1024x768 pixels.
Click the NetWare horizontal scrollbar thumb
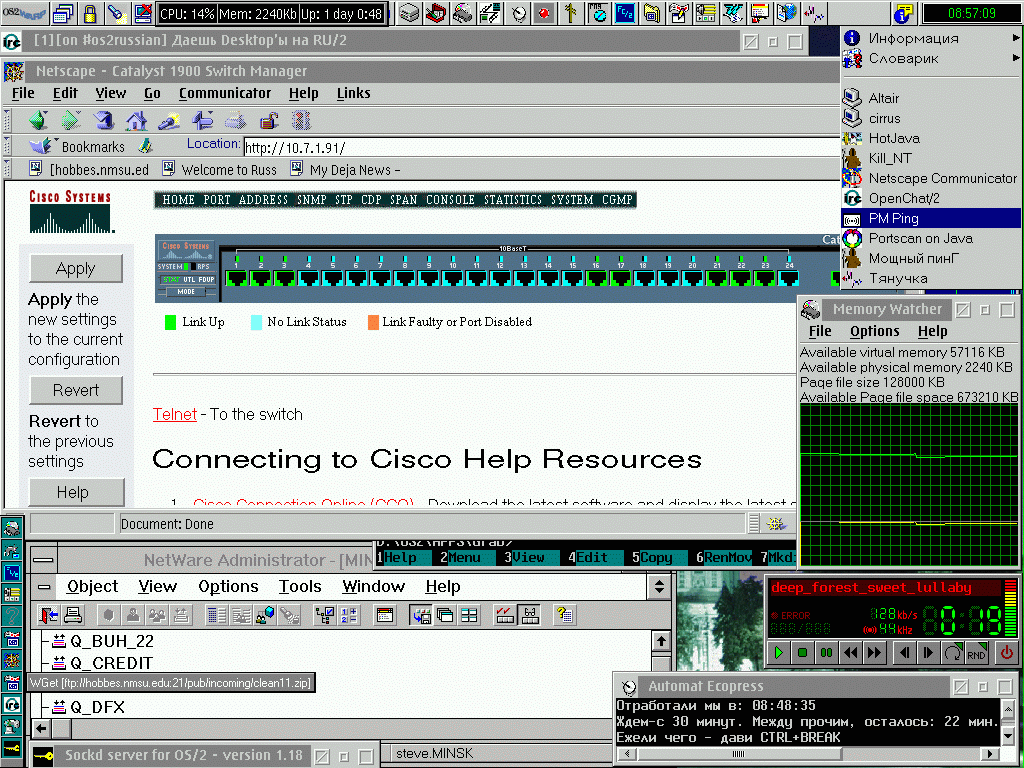[x=61, y=728]
